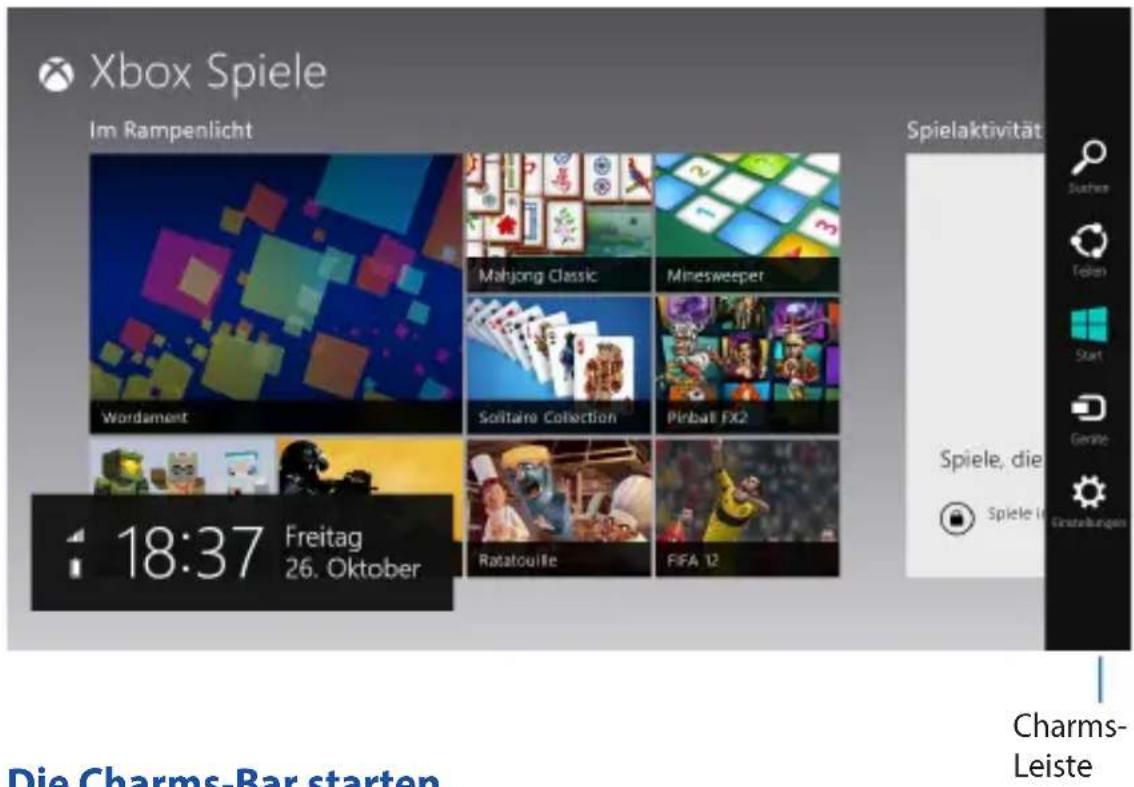Open the yellow soldier silhouette tile
This screenshot has height=787, width=1134.
370,467
